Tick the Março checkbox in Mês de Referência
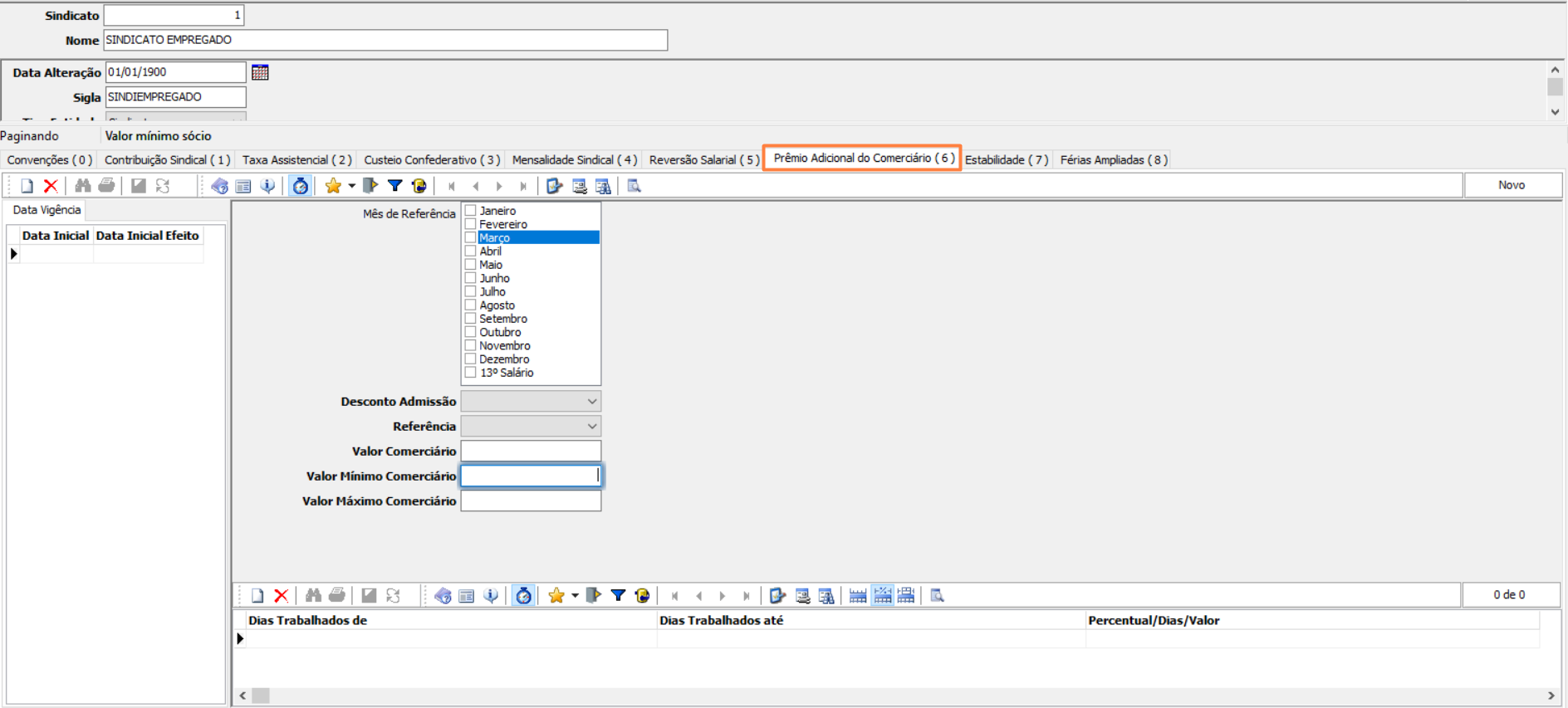This screenshot has height=708, width=1568. 471,237
